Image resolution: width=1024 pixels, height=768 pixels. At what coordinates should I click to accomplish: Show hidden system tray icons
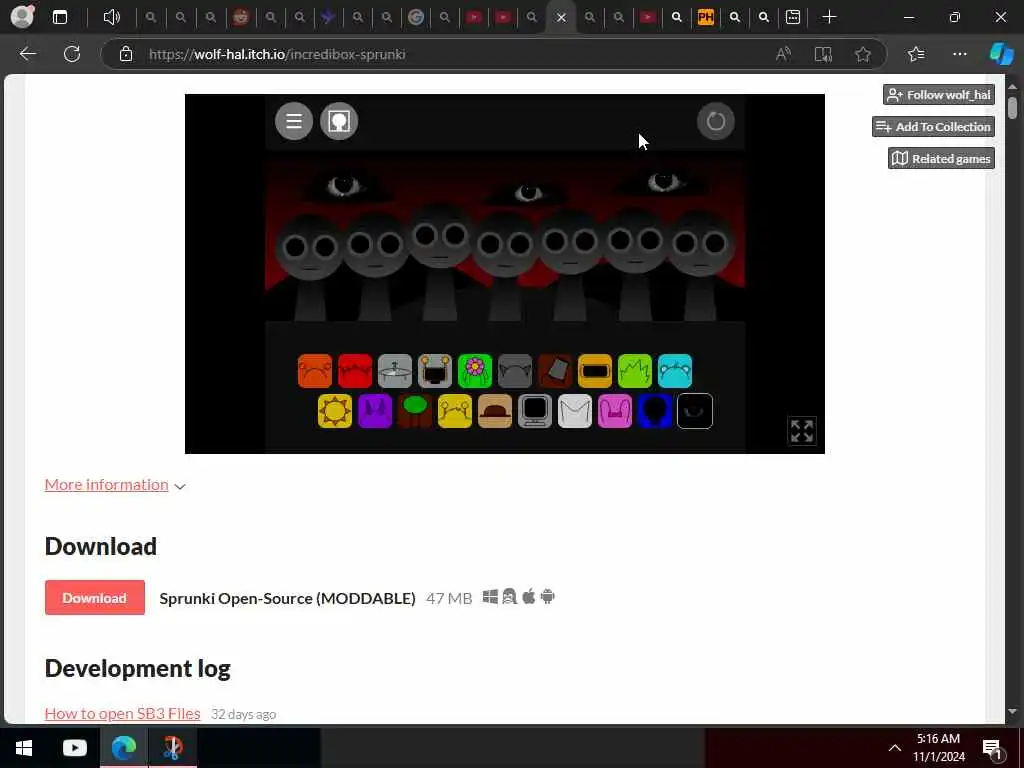pyautogui.click(x=895, y=748)
